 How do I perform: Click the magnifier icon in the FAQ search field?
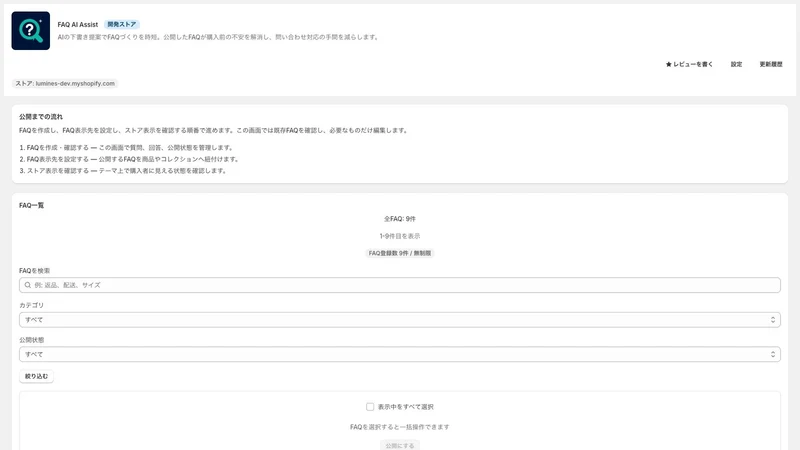(x=28, y=285)
